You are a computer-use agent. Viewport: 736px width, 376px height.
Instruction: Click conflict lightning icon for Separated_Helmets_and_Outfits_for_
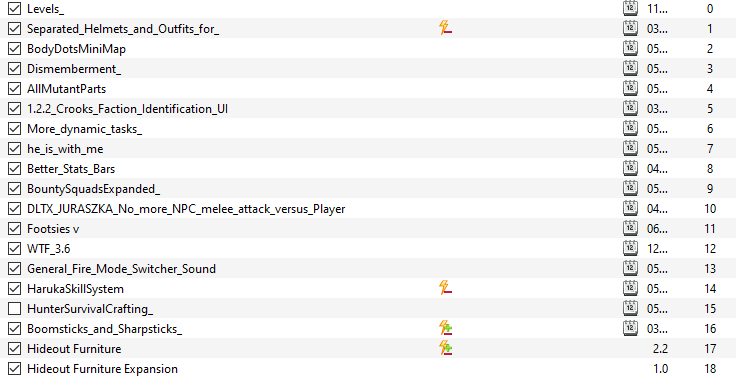(445, 28)
